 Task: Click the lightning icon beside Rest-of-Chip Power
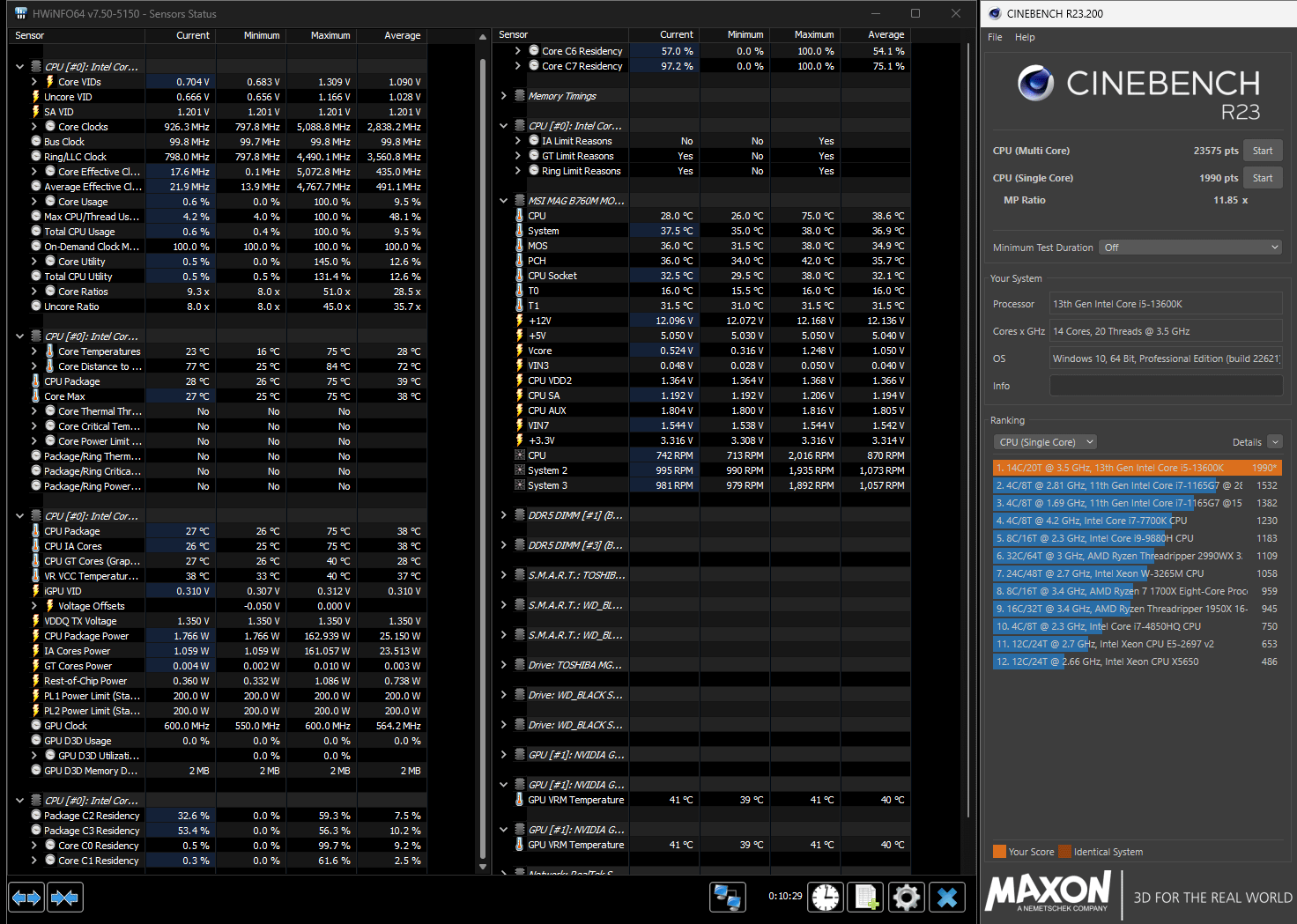coord(36,681)
